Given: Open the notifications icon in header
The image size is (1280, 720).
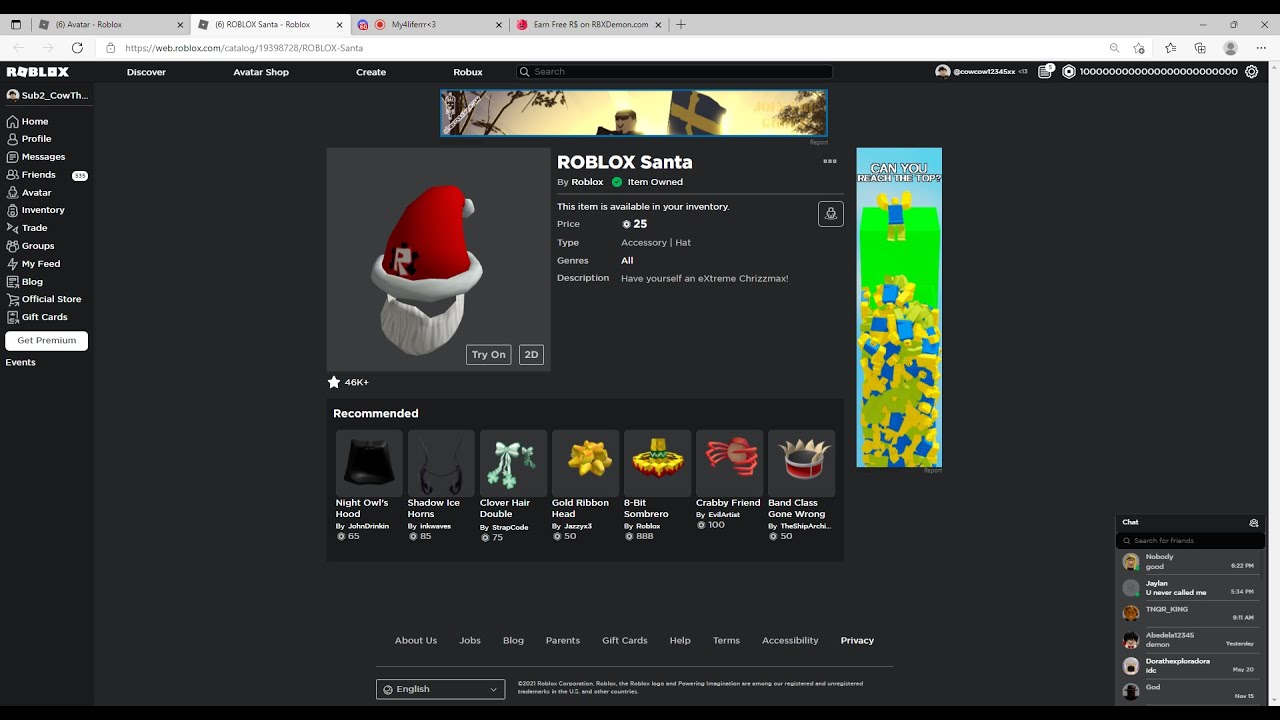Looking at the screenshot, I should (x=1045, y=72).
